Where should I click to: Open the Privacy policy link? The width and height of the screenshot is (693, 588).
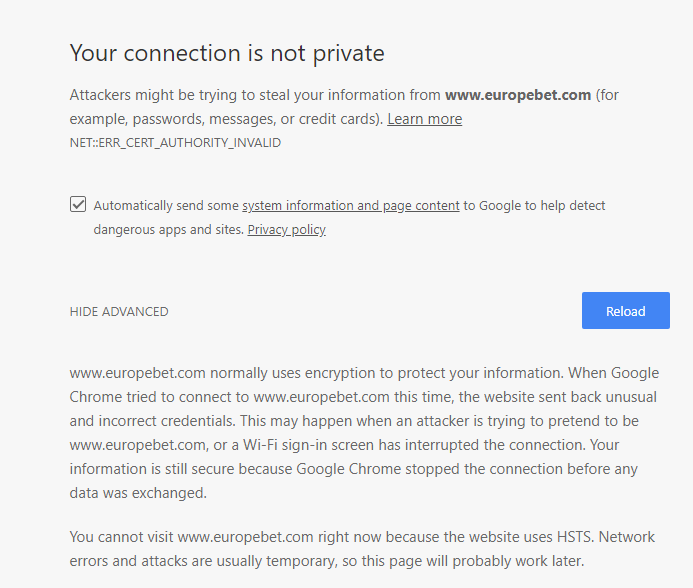[x=286, y=230]
